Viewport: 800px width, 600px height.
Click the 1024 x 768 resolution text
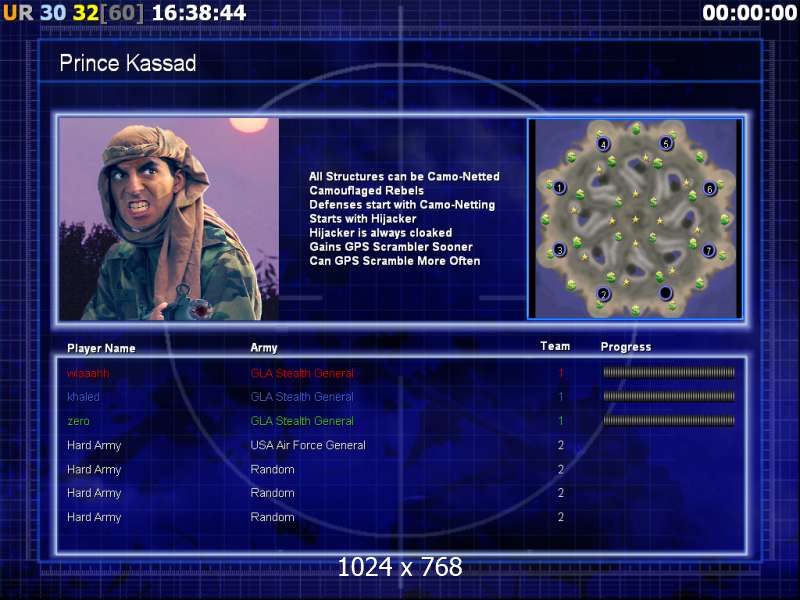point(400,567)
